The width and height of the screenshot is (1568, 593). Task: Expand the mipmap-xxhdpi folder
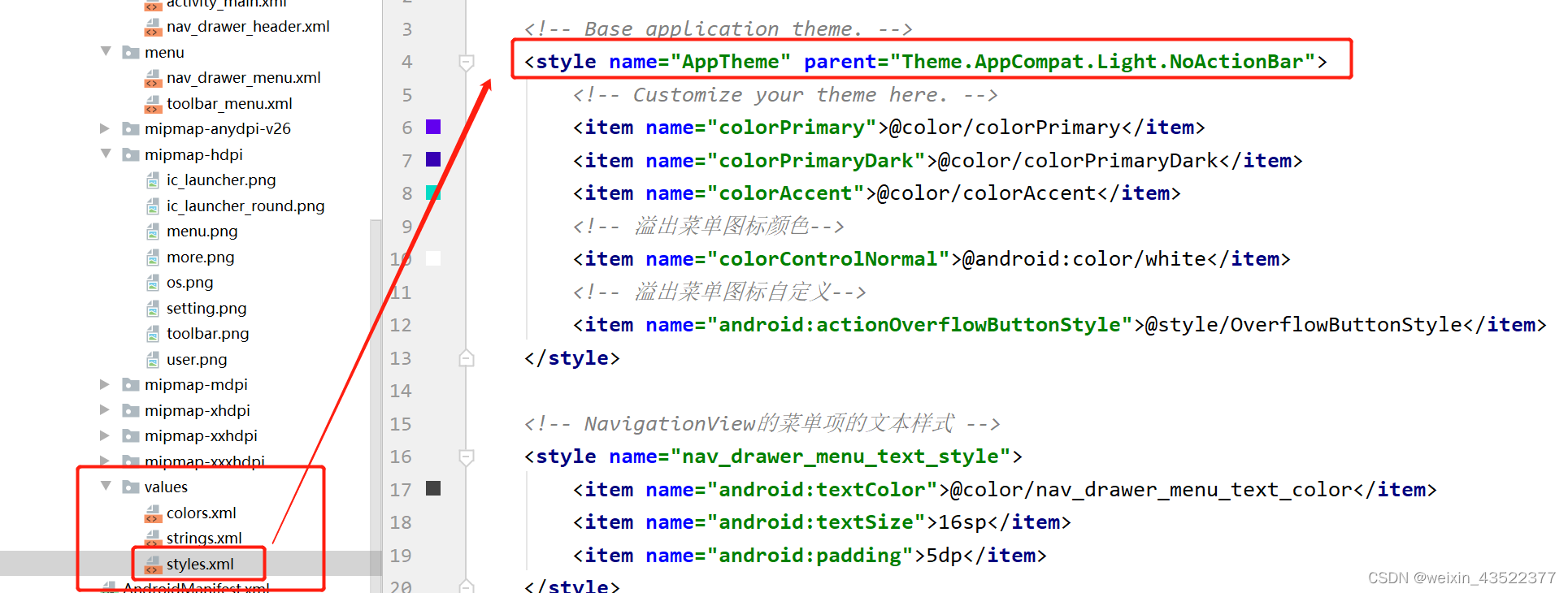point(105,435)
